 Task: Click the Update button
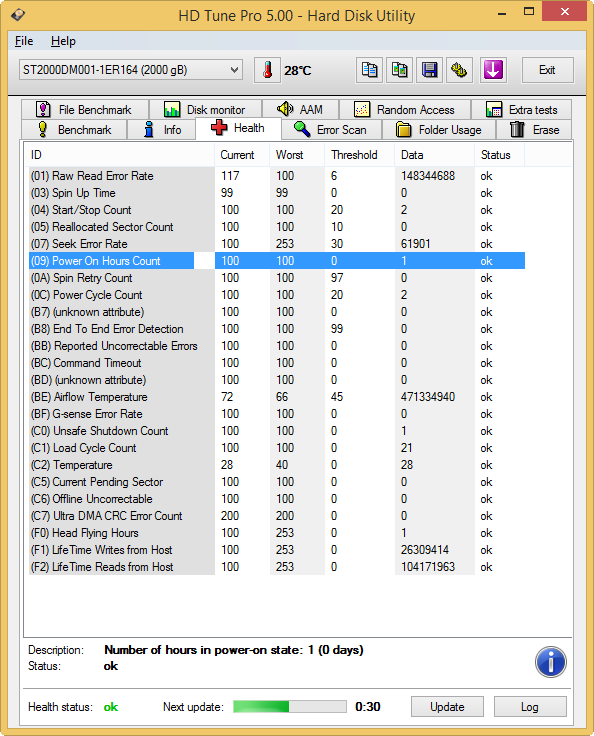tap(447, 707)
